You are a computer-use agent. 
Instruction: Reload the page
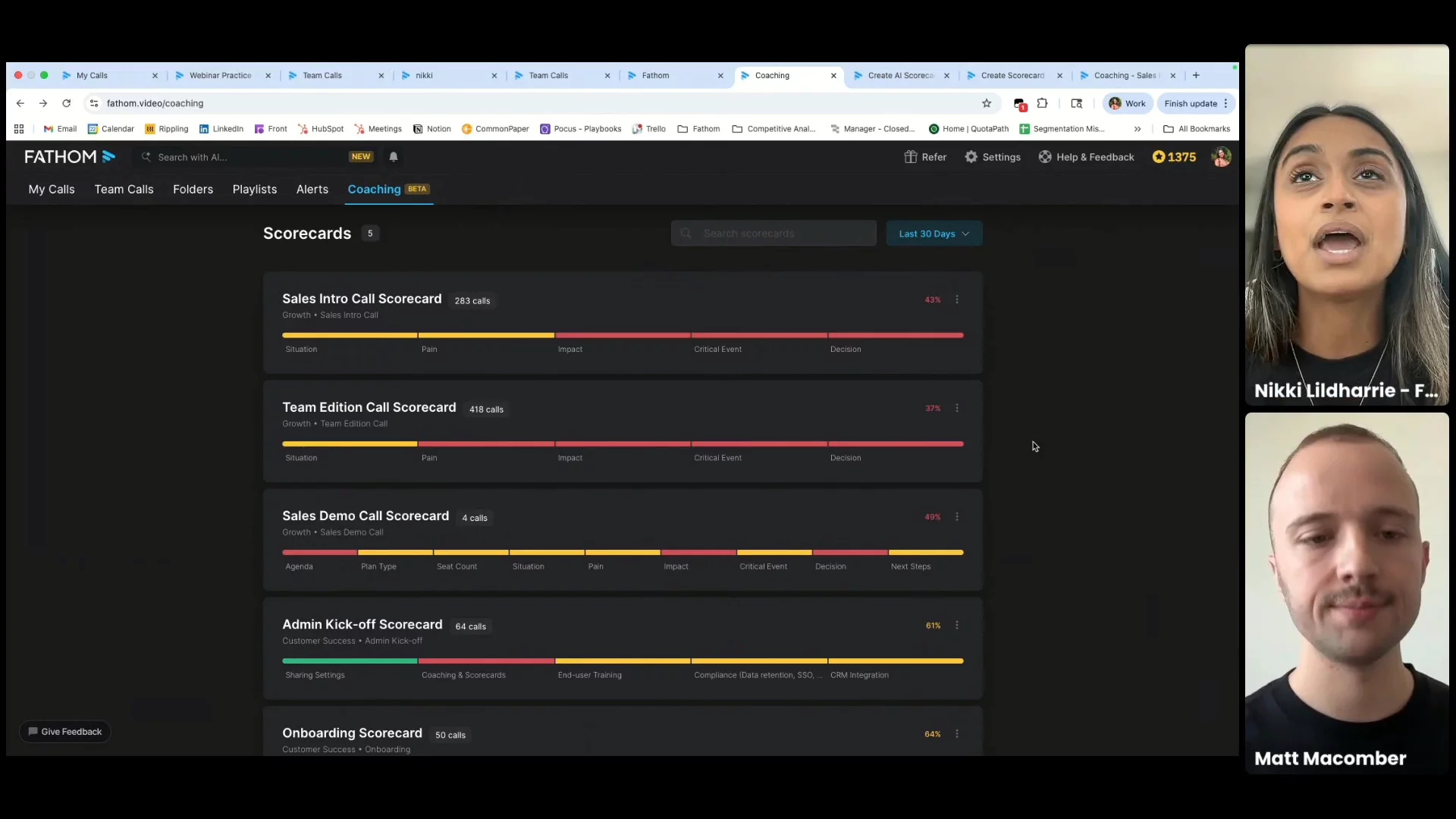pos(67,104)
